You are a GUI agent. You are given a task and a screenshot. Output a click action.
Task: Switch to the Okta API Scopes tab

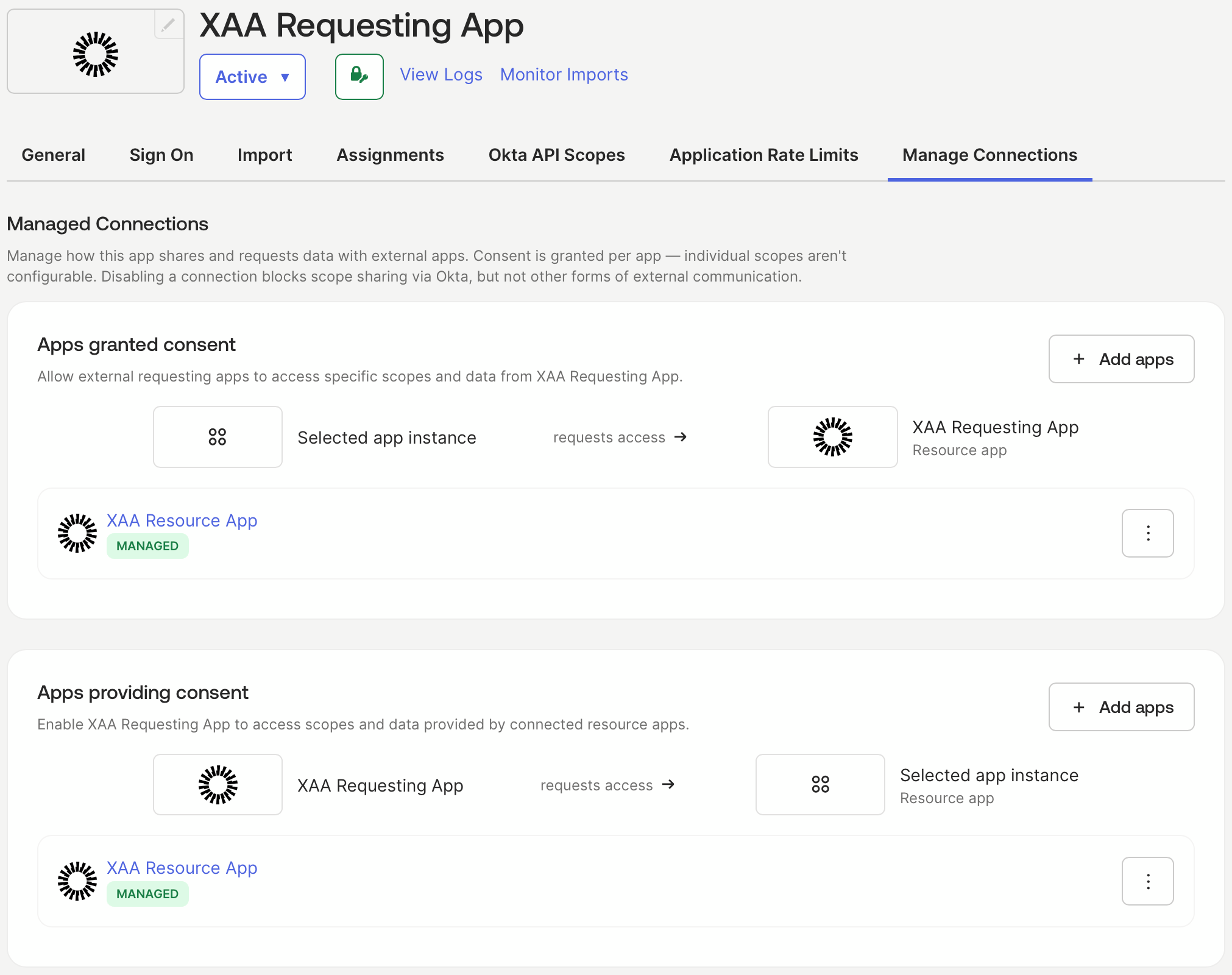click(557, 155)
